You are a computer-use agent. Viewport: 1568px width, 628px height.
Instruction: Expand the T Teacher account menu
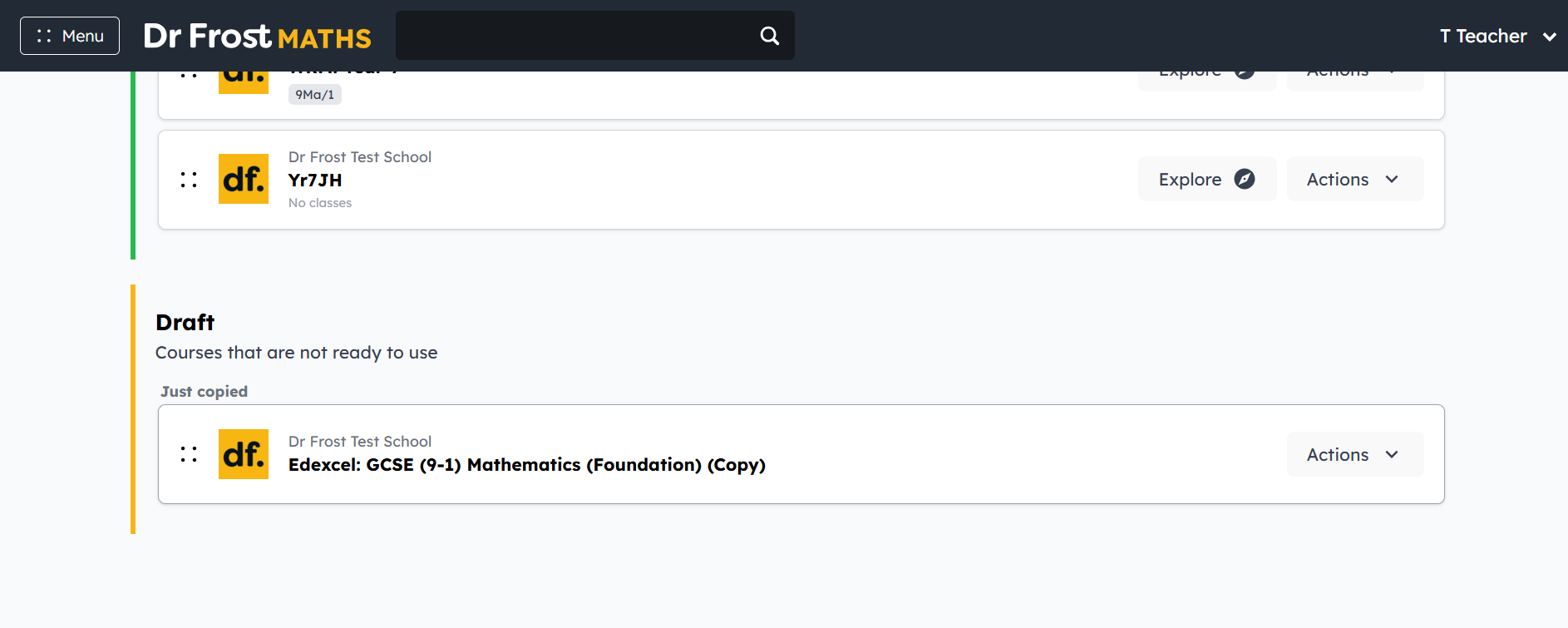pos(1498,36)
